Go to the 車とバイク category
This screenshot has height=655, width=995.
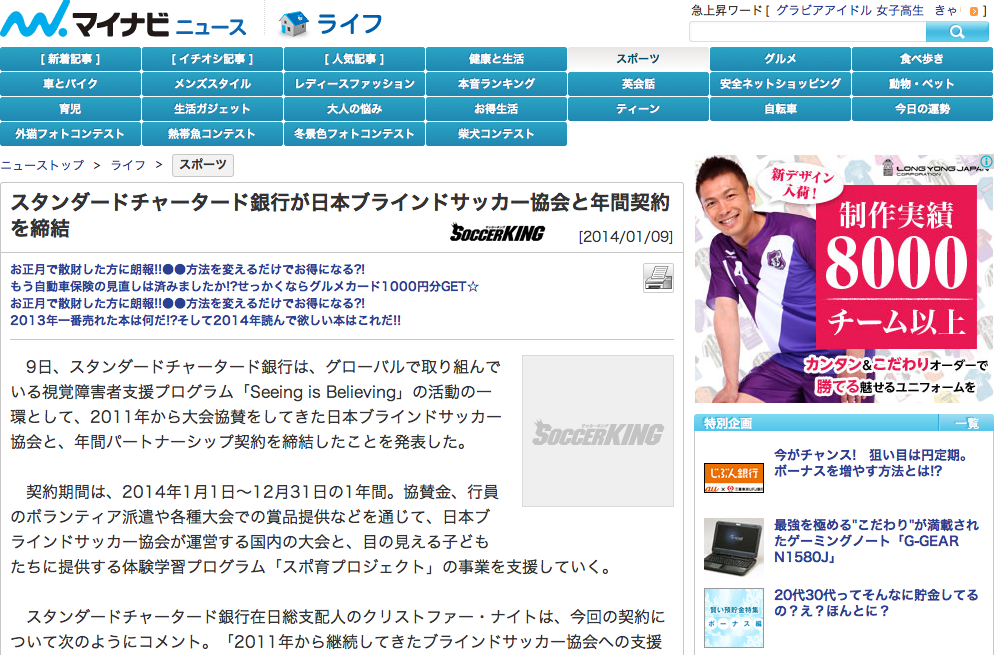click(70, 84)
